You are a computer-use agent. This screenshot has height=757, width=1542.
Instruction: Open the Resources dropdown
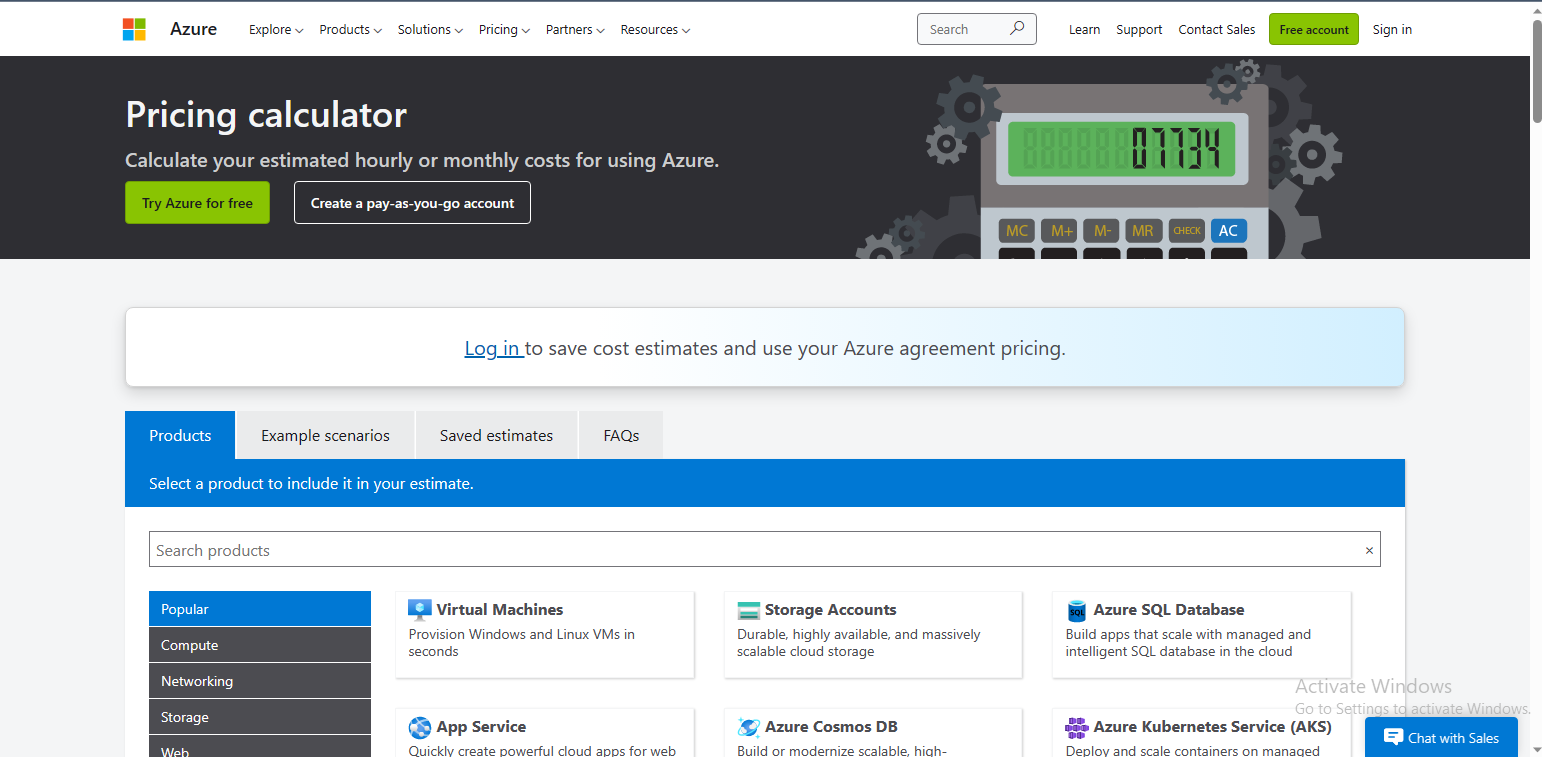pyautogui.click(x=655, y=29)
